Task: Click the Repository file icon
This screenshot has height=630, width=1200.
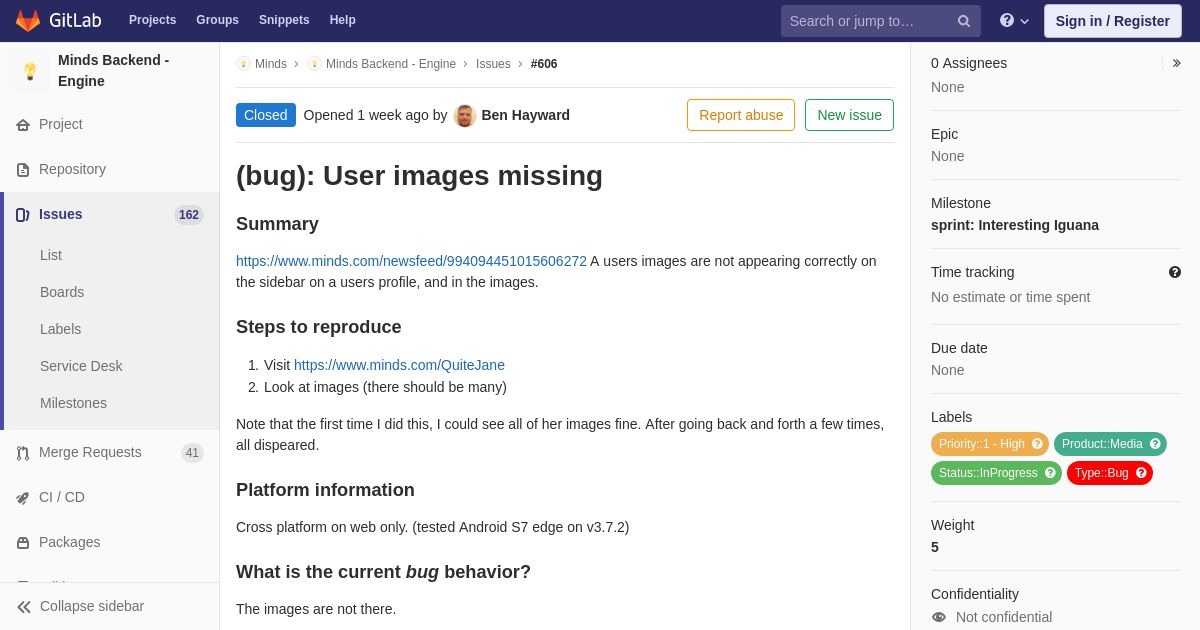Action: [x=23, y=170]
